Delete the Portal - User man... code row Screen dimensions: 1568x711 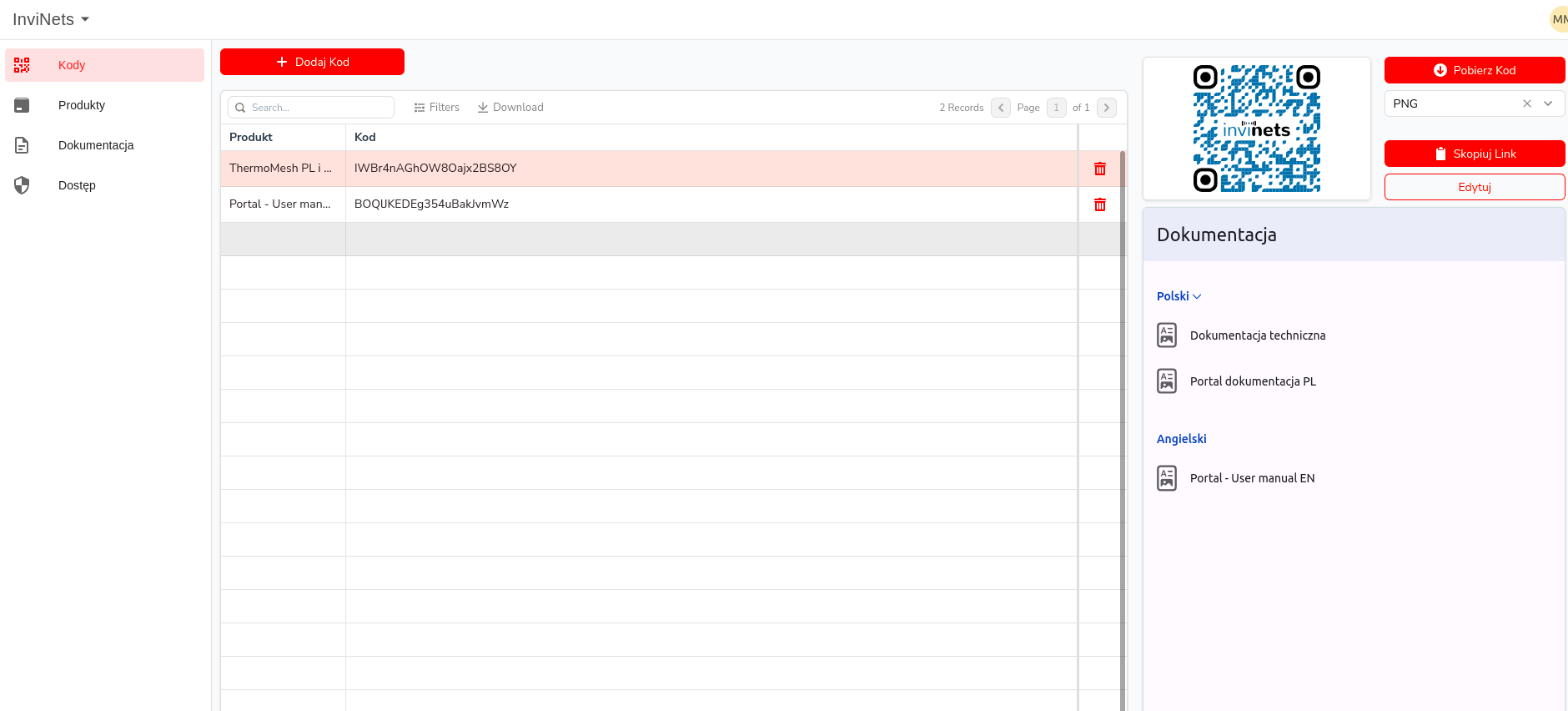(x=1100, y=204)
